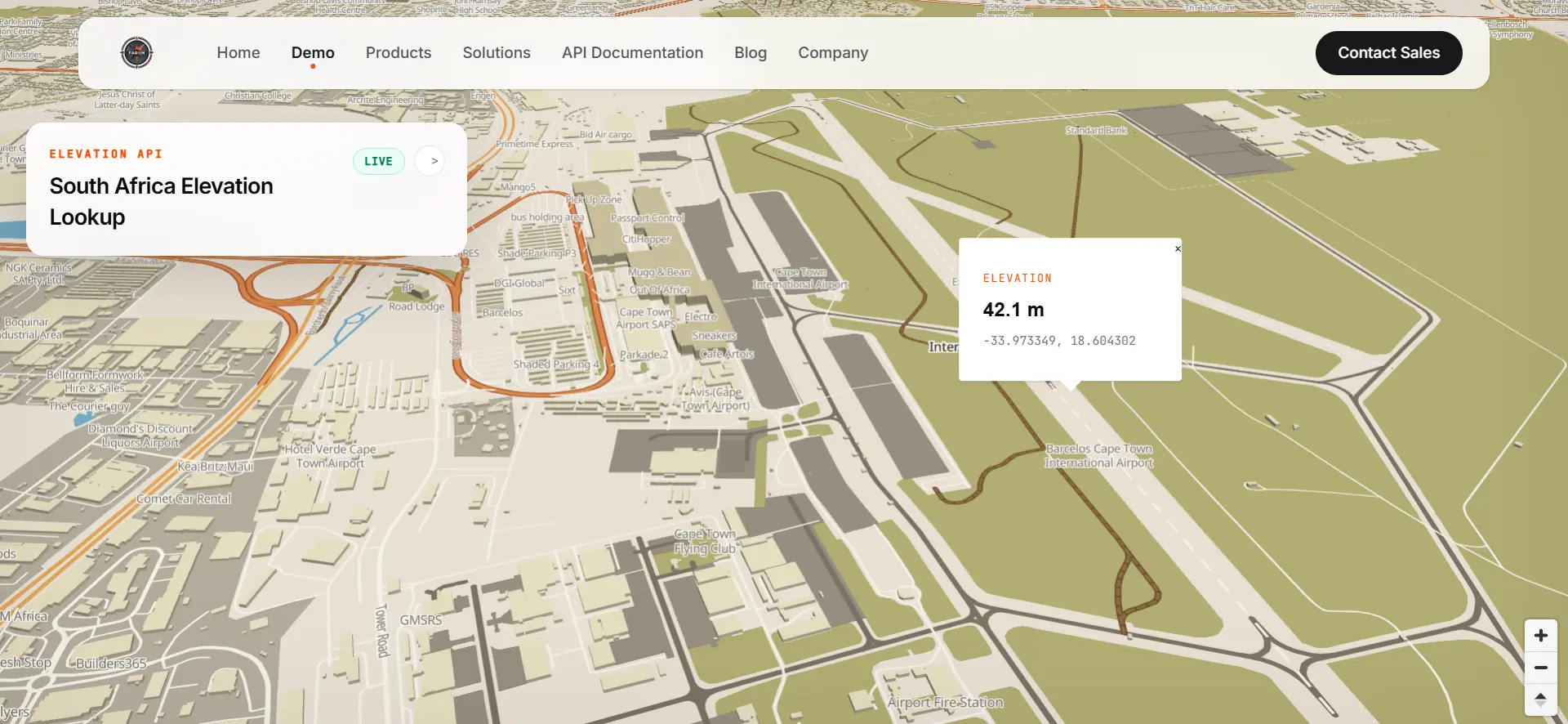Click the Bid Air cargo map label
Image resolution: width=1568 pixels, height=724 pixels.
point(606,135)
